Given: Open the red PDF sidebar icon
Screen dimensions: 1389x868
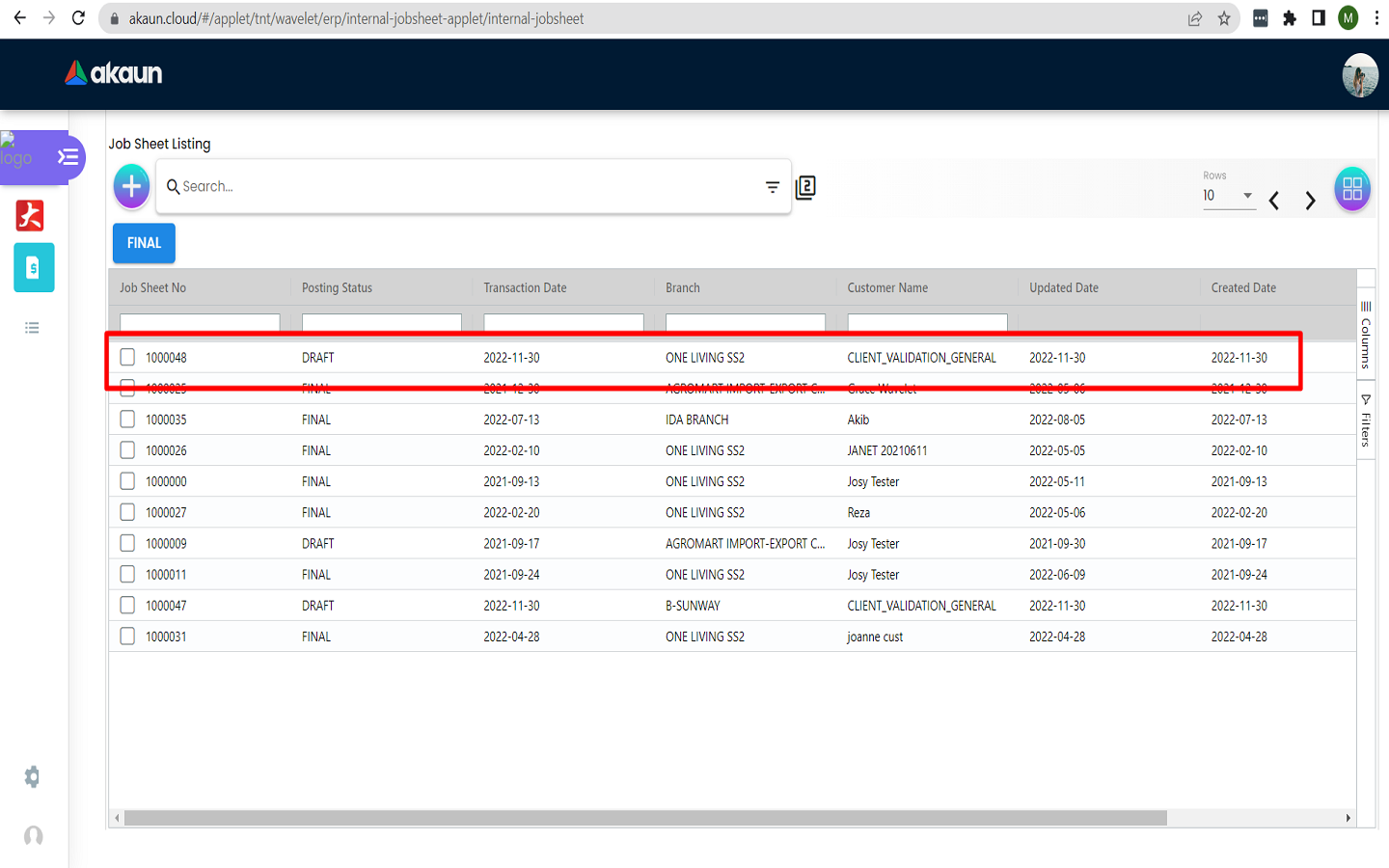Looking at the screenshot, I should tap(30, 215).
